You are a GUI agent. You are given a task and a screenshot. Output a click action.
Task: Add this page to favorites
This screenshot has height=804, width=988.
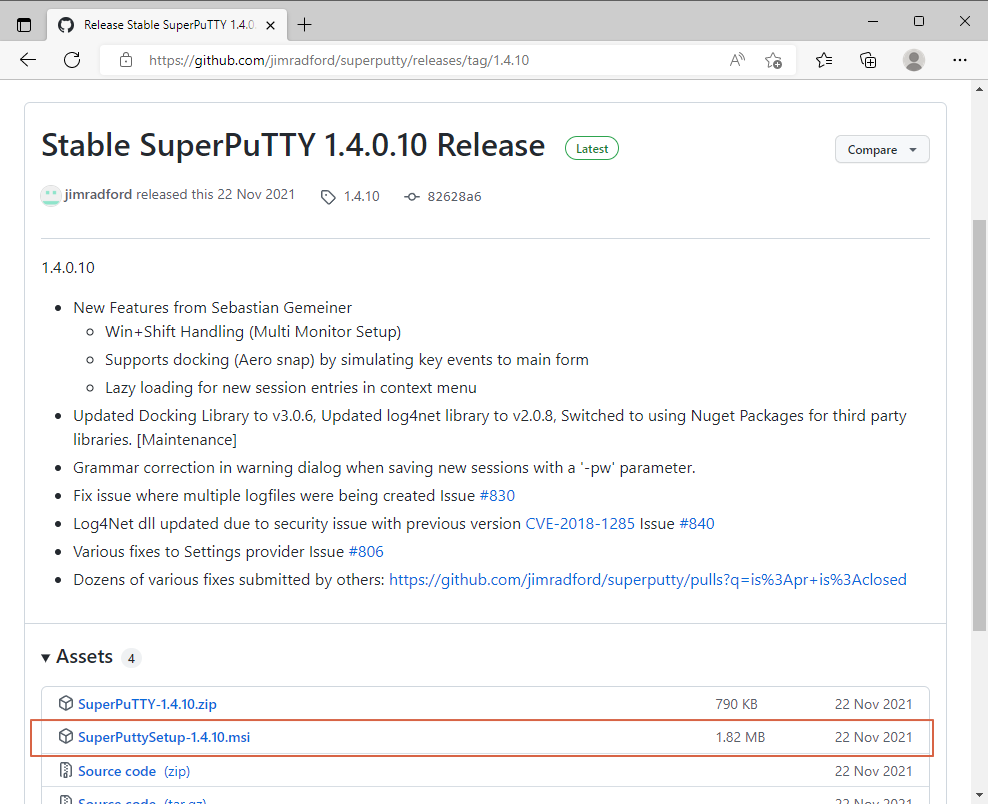773,60
